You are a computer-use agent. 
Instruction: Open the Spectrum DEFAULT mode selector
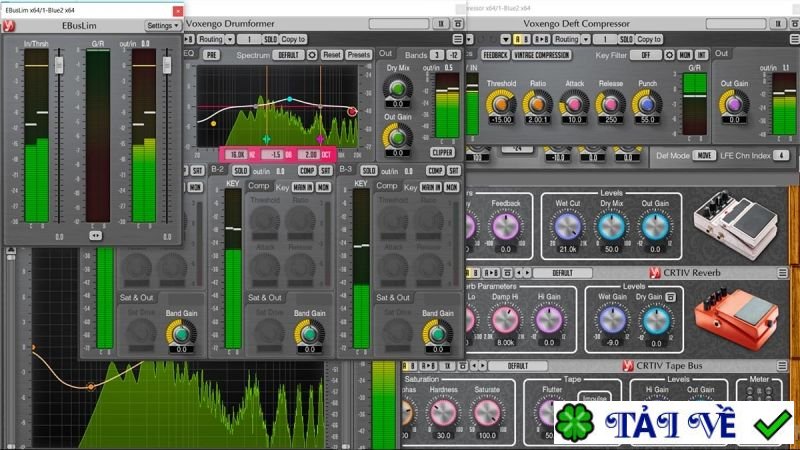288,55
